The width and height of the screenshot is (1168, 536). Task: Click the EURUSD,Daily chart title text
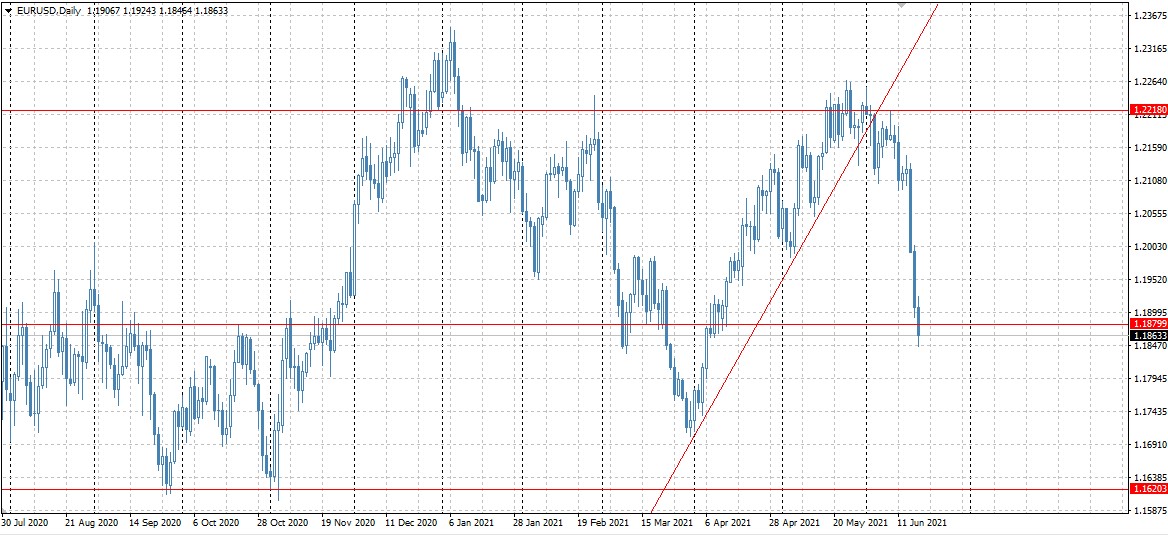48,11
